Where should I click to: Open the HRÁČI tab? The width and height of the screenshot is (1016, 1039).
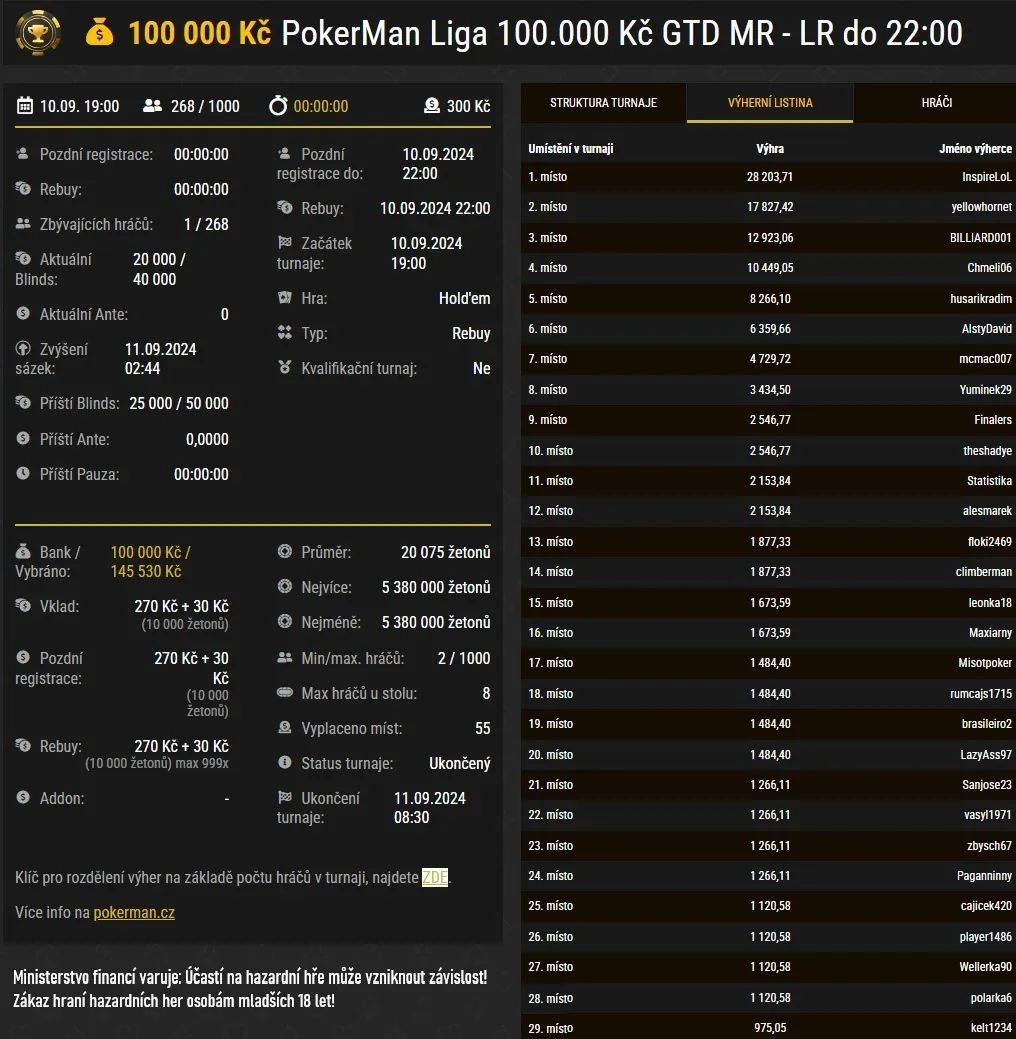point(934,103)
